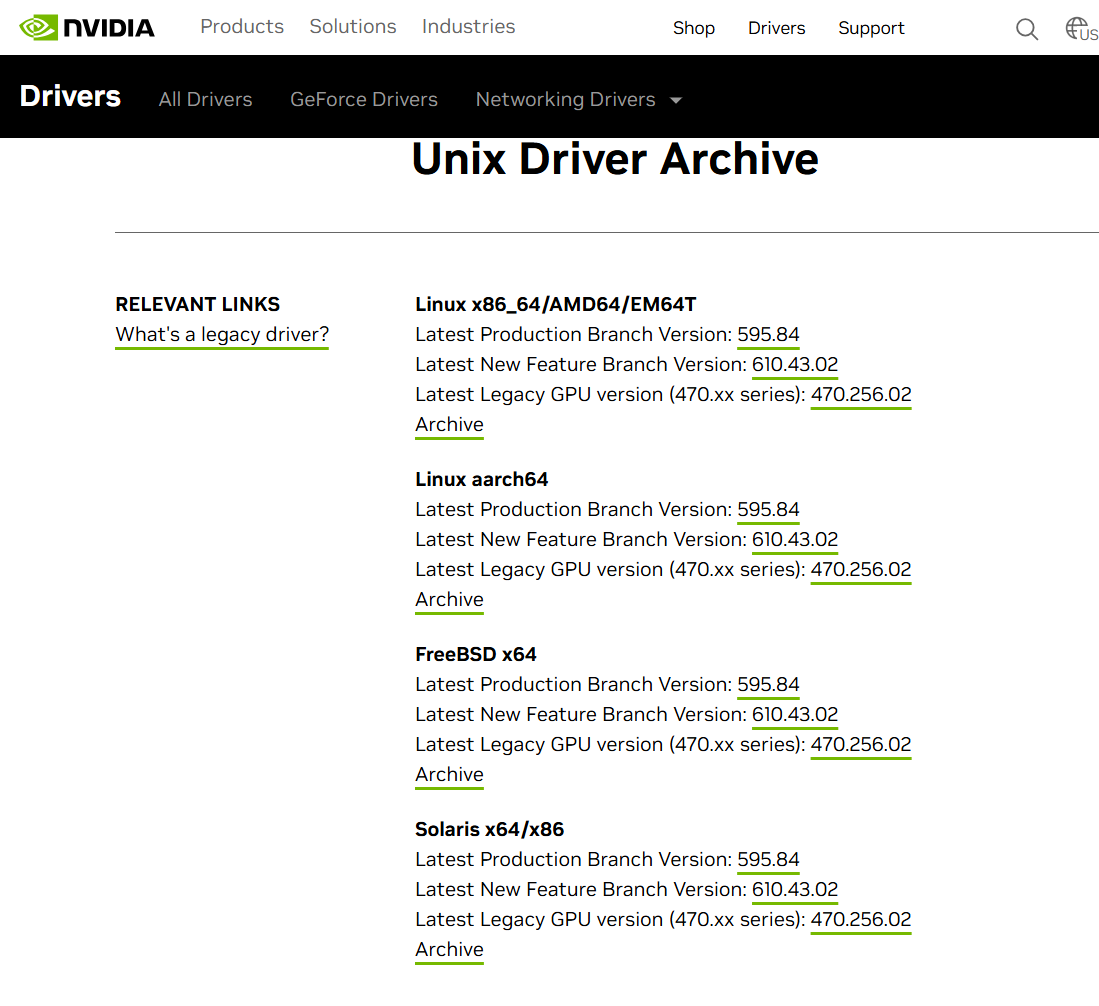This screenshot has height=1006, width=1099.
Task: Open Linux x86_64 production version 595.84
Action: point(768,334)
